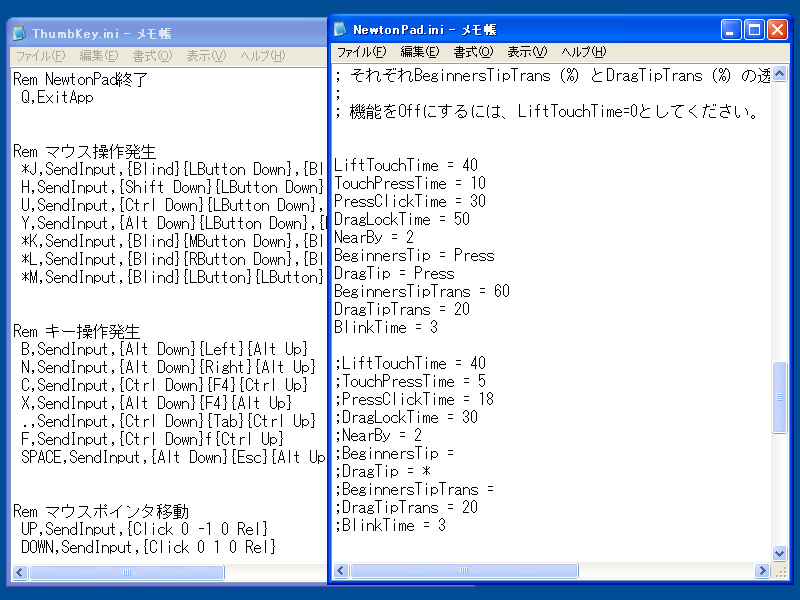This screenshot has height=600, width=800.
Task: Close the NewtonPad.ini Notepad window
Action: (777, 30)
